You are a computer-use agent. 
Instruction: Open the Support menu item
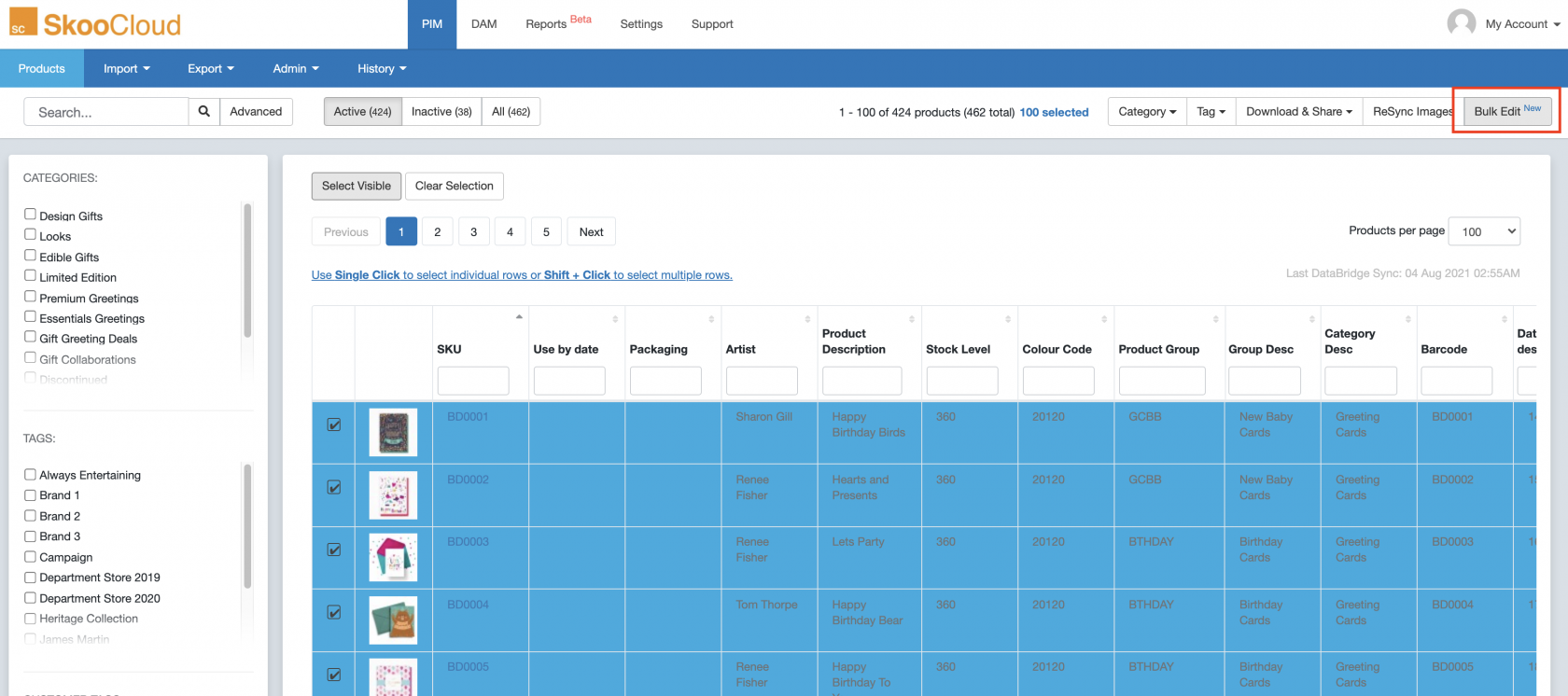point(712,24)
